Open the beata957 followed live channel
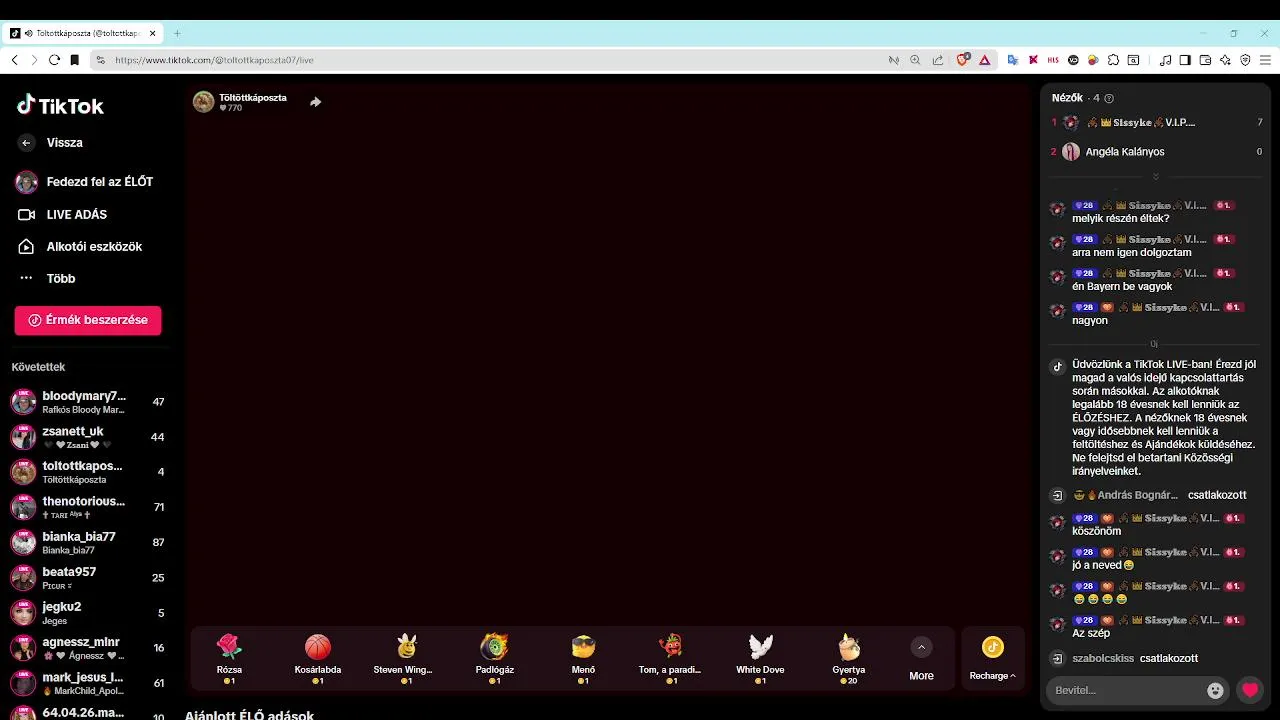 pos(88,578)
